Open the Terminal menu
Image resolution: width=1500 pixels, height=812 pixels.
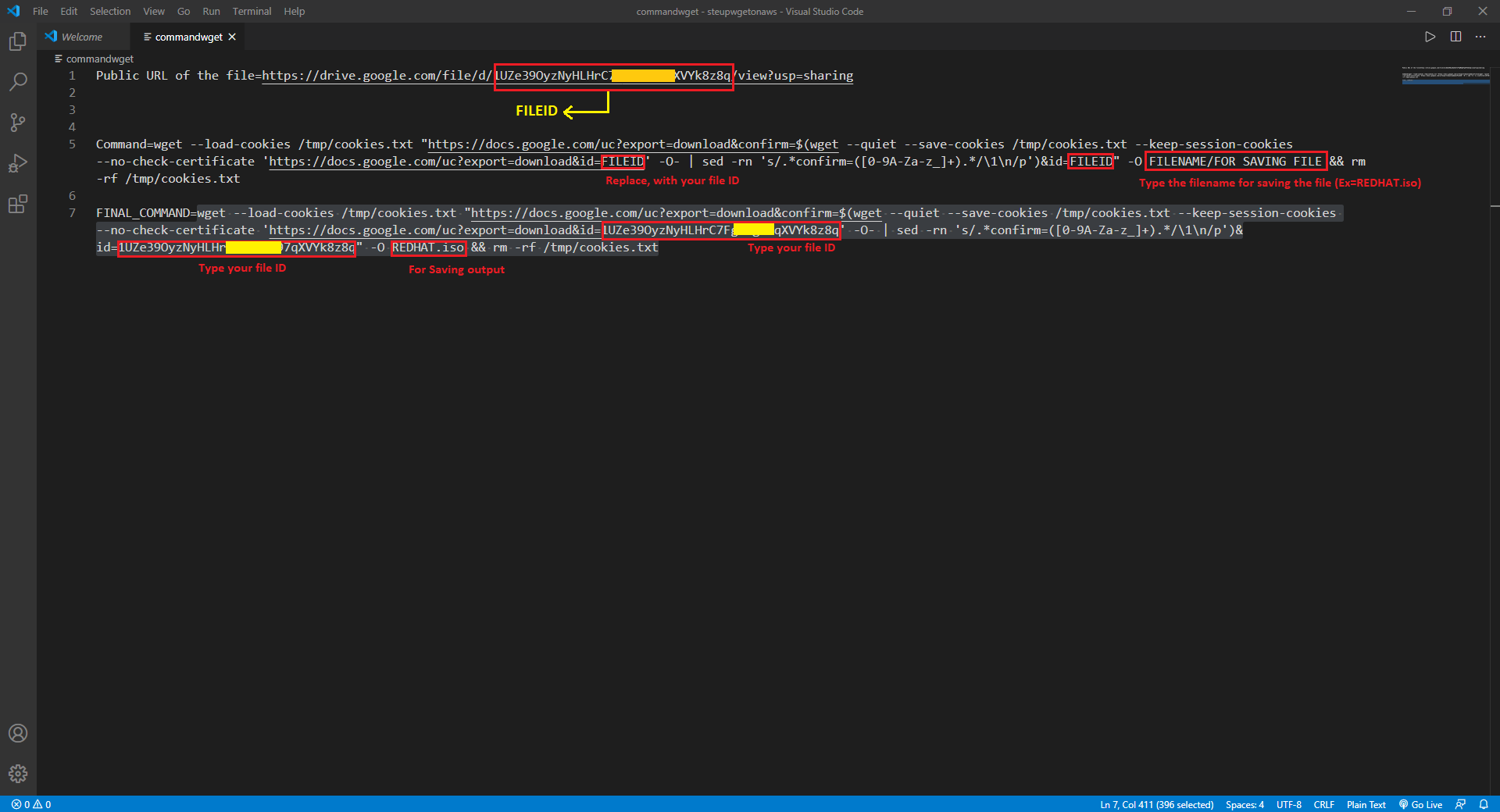tap(252, 11)
